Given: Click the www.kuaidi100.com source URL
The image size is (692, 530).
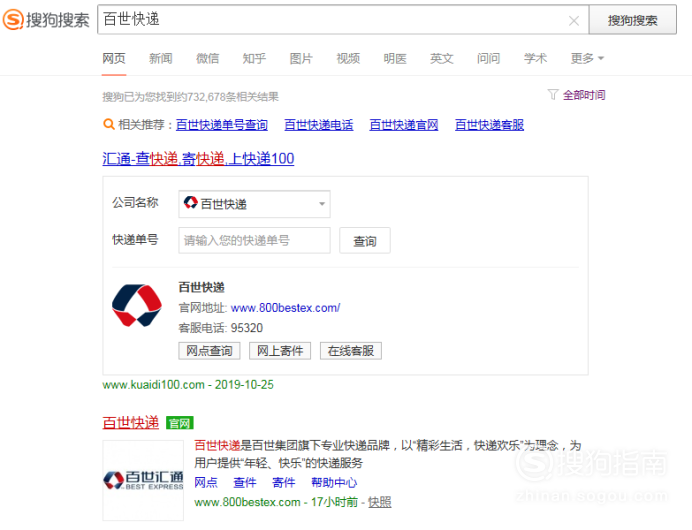Looking at the screenshot, I should pyautogui.click(x=154, y=385).
